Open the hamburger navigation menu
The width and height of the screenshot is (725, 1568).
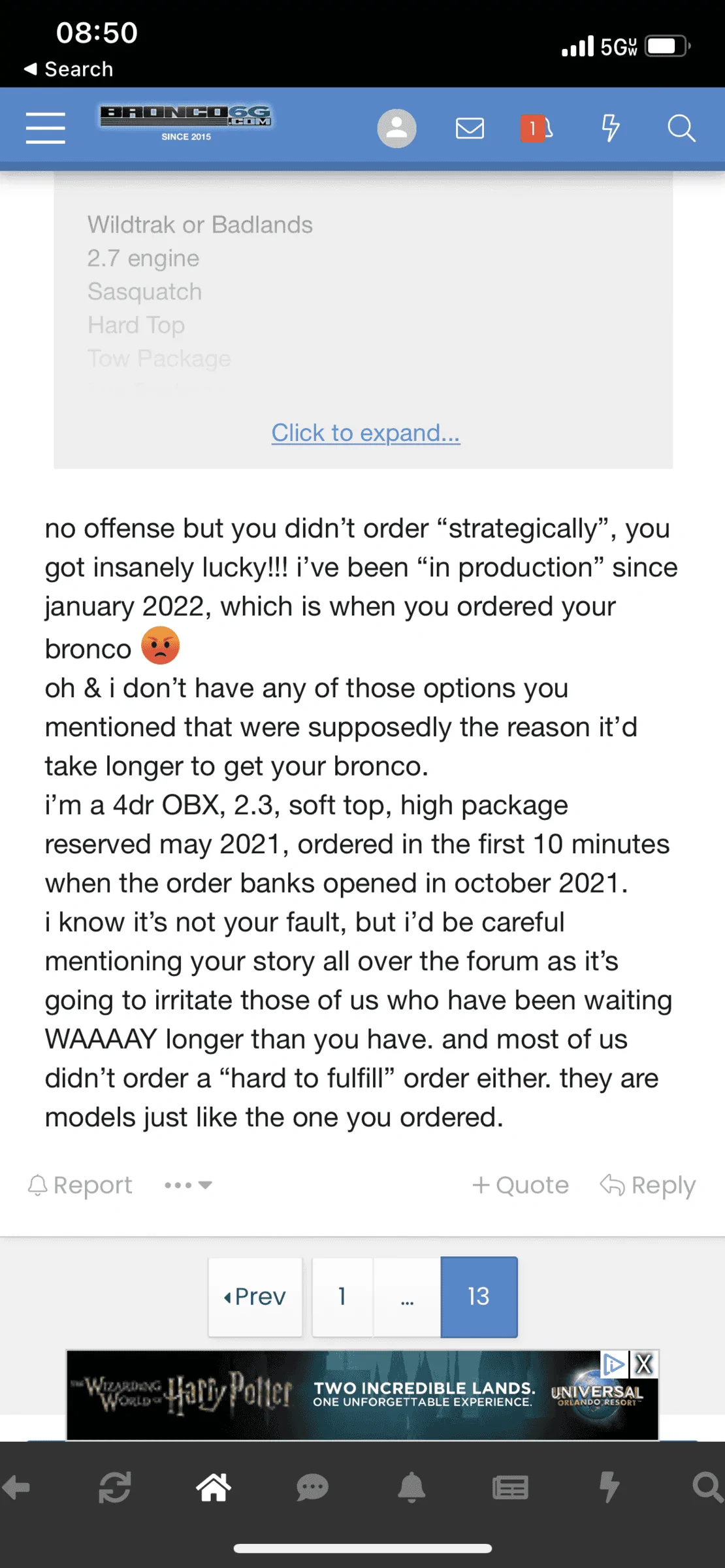(x=45, y=127)
